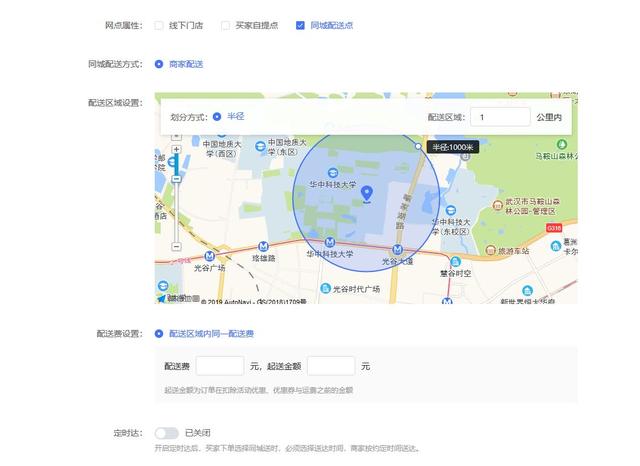Click the 同城配送点 label text
The height and width of the screenshot is (466, 640).
pos(332,25)
